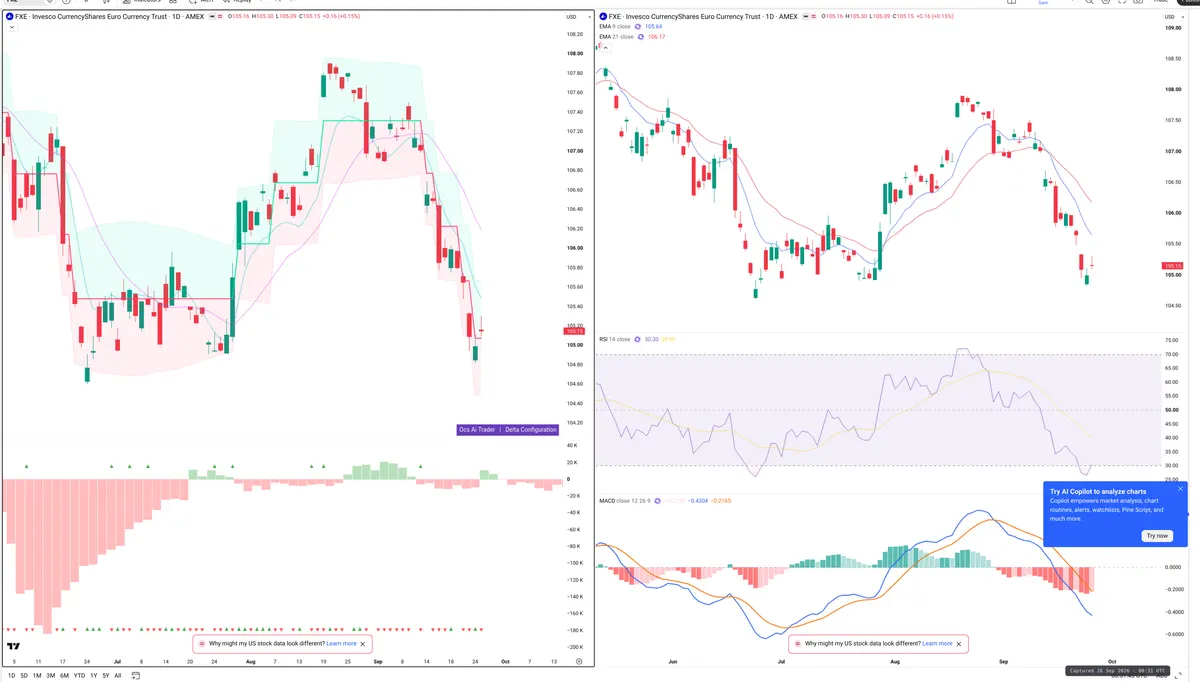Close the AI Copilot promo popup
This screenshot has height=682, width=1200.
(1180, 489)
